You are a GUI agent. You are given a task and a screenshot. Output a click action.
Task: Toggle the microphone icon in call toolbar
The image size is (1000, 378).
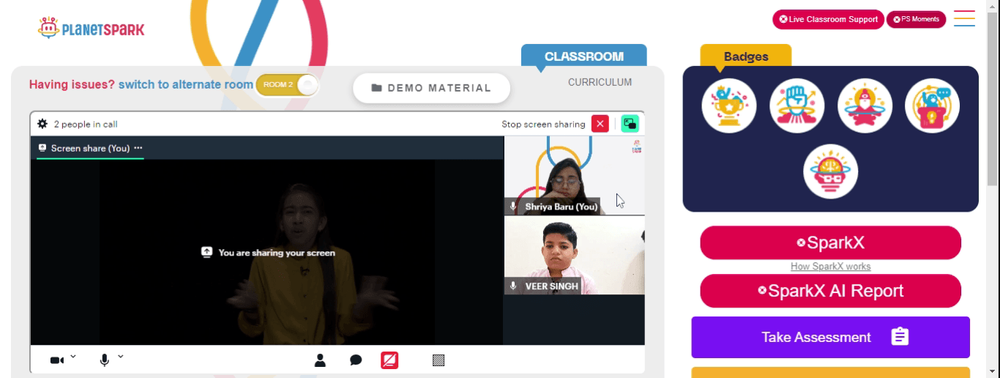click(105, 360)
